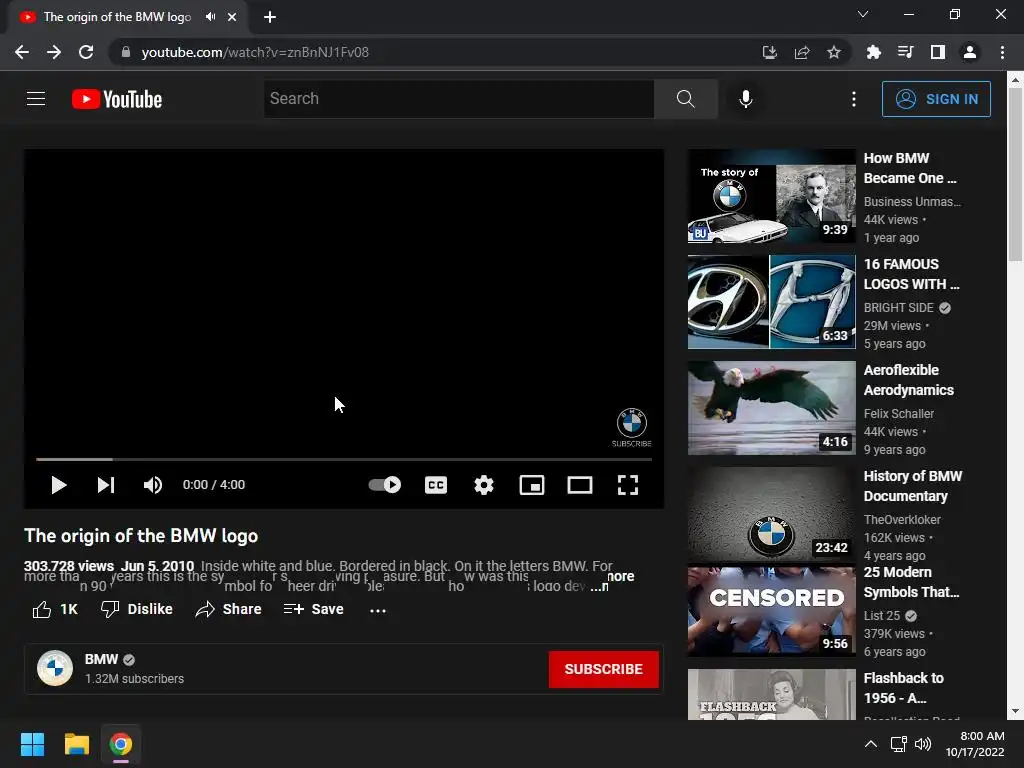Viewport: 1024px width, 768px height.
Task: Open Chrome profile menu
Action: tap(969, 52)
